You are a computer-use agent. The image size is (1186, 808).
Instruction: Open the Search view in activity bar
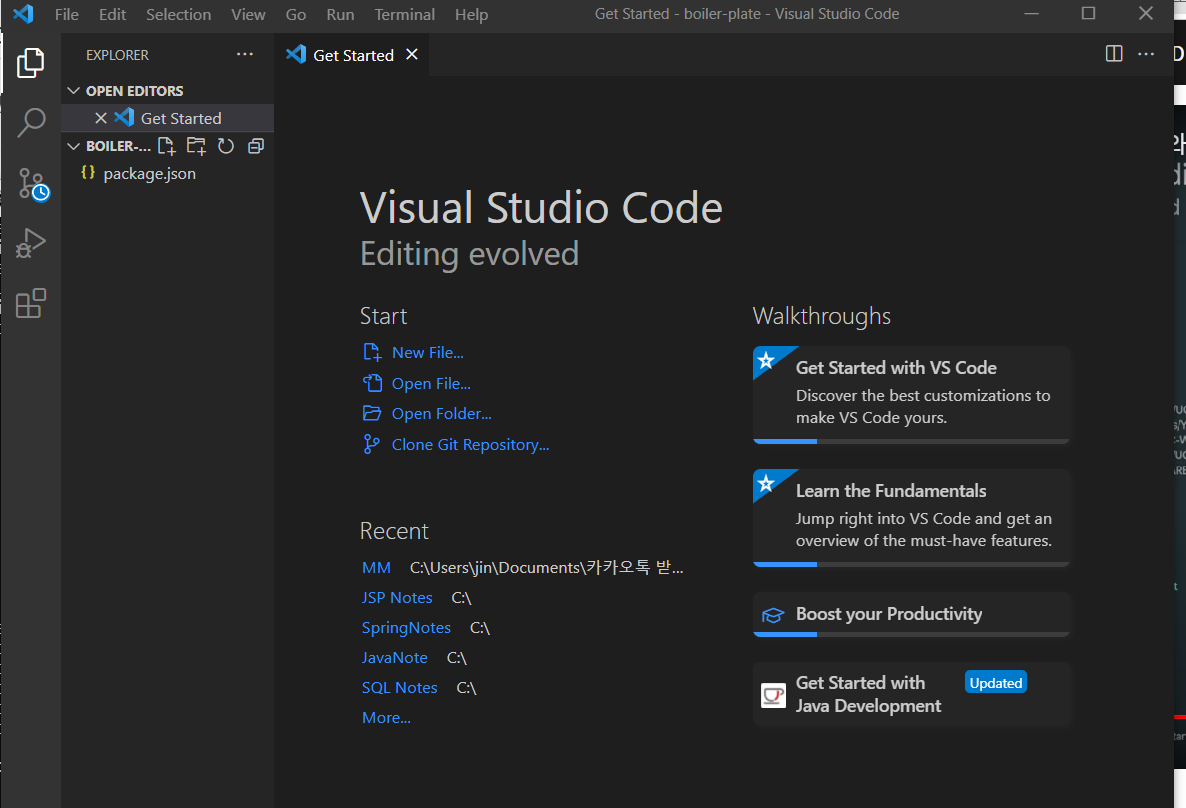[x=30, y=122]
